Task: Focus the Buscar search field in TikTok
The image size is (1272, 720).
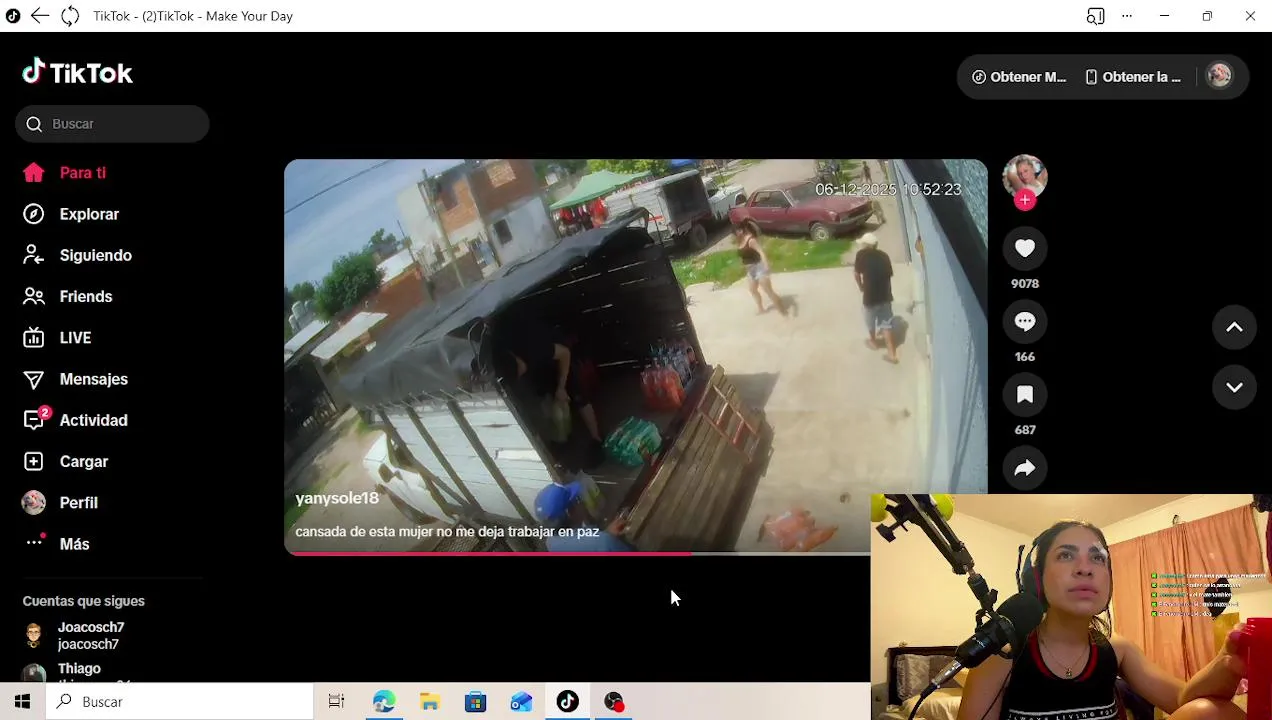Action: click(x=112, y=124)
